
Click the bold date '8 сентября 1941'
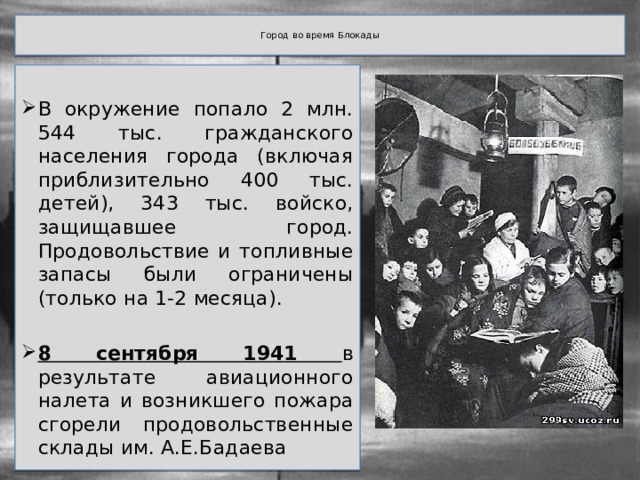coord(167,353)
